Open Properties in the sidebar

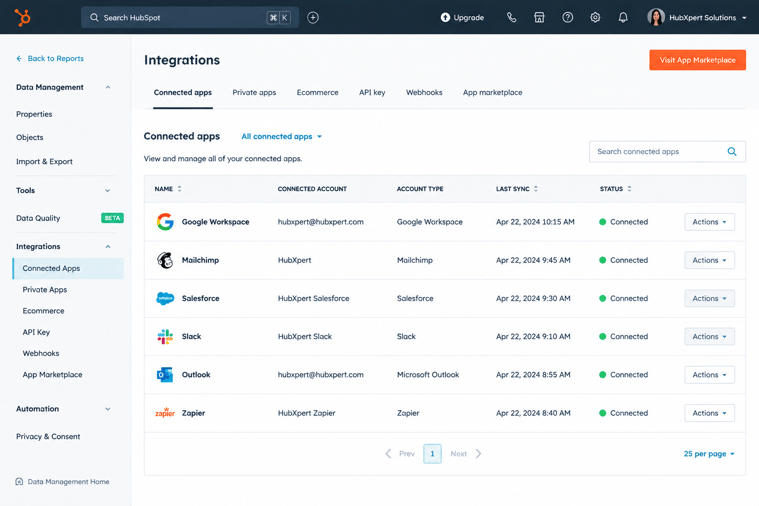[x=34, y=114]
